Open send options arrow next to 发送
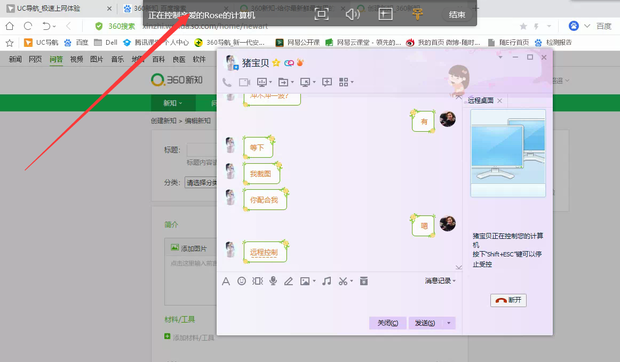The image size is (620, 362). pyautogui.click(x=448, y=323)
